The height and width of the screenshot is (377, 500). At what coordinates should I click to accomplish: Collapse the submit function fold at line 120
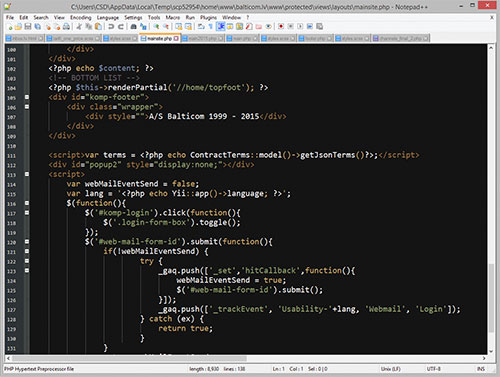point(27,242)
